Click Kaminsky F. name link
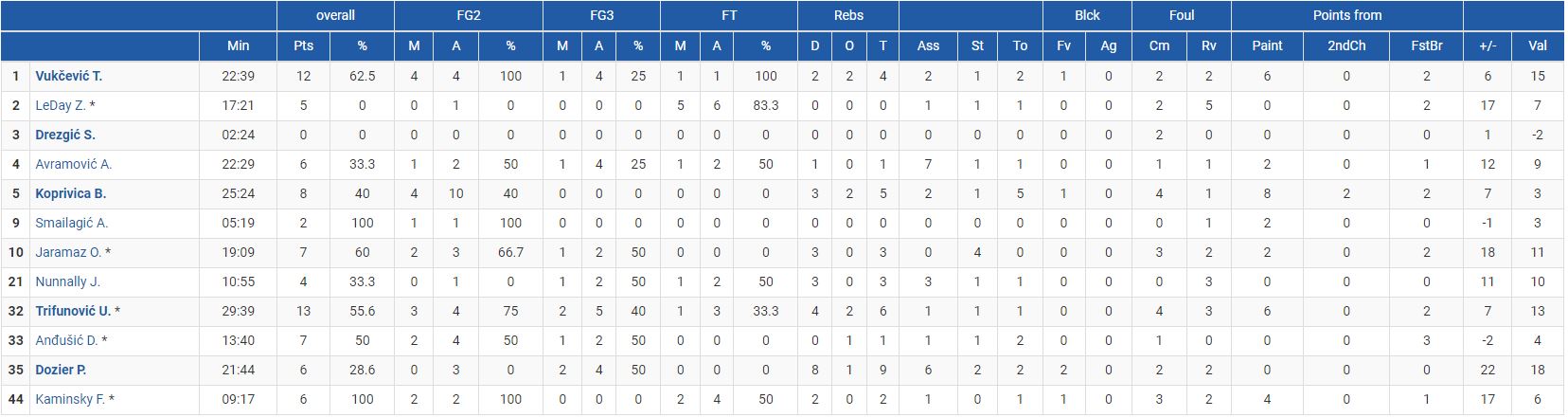Image resolution: width=1568 pixels, height=417 pixels. [69, 399]
